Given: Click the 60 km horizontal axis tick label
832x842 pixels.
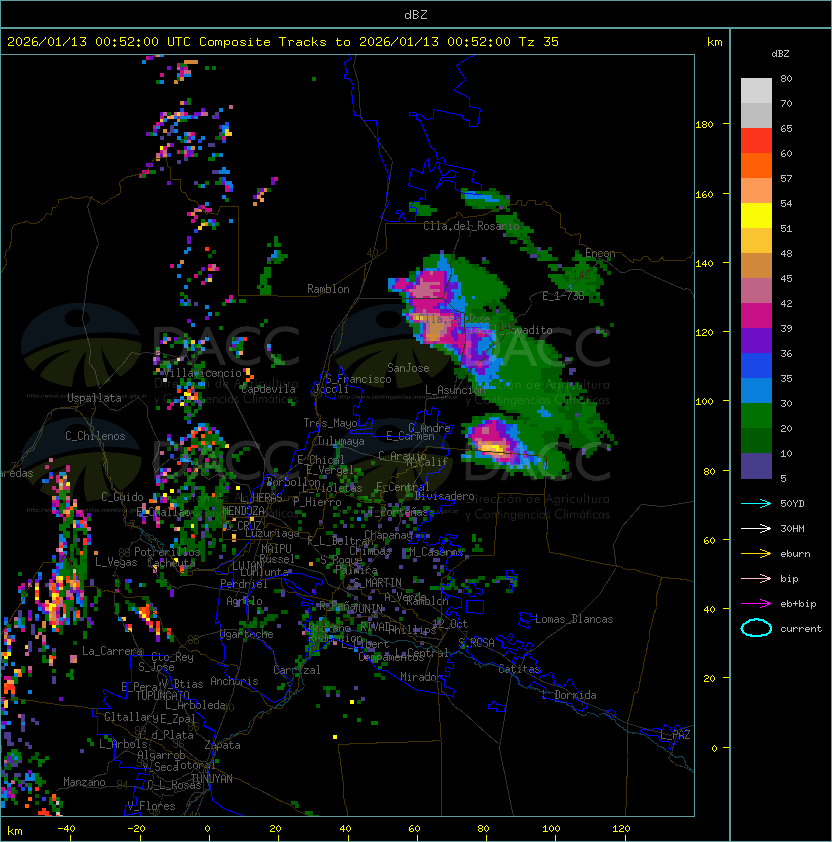Looking at the screenshot, I should (414, 829).
